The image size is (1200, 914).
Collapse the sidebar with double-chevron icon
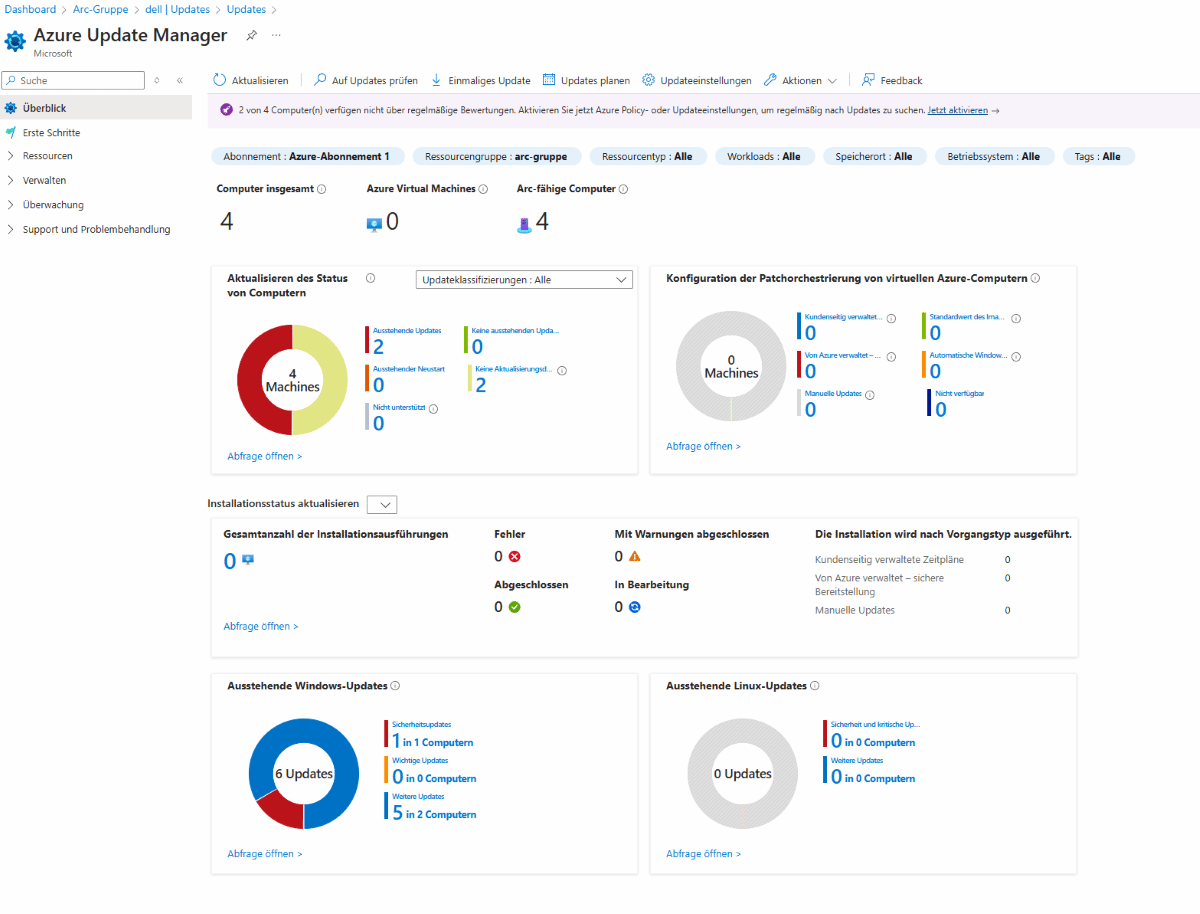tap(180, 80)
